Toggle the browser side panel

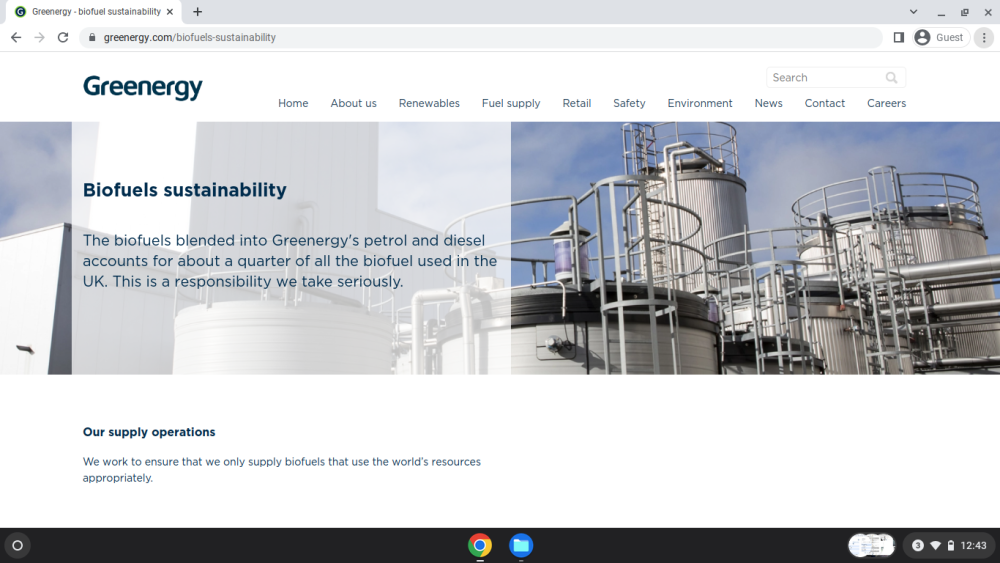tap(899, 38)
